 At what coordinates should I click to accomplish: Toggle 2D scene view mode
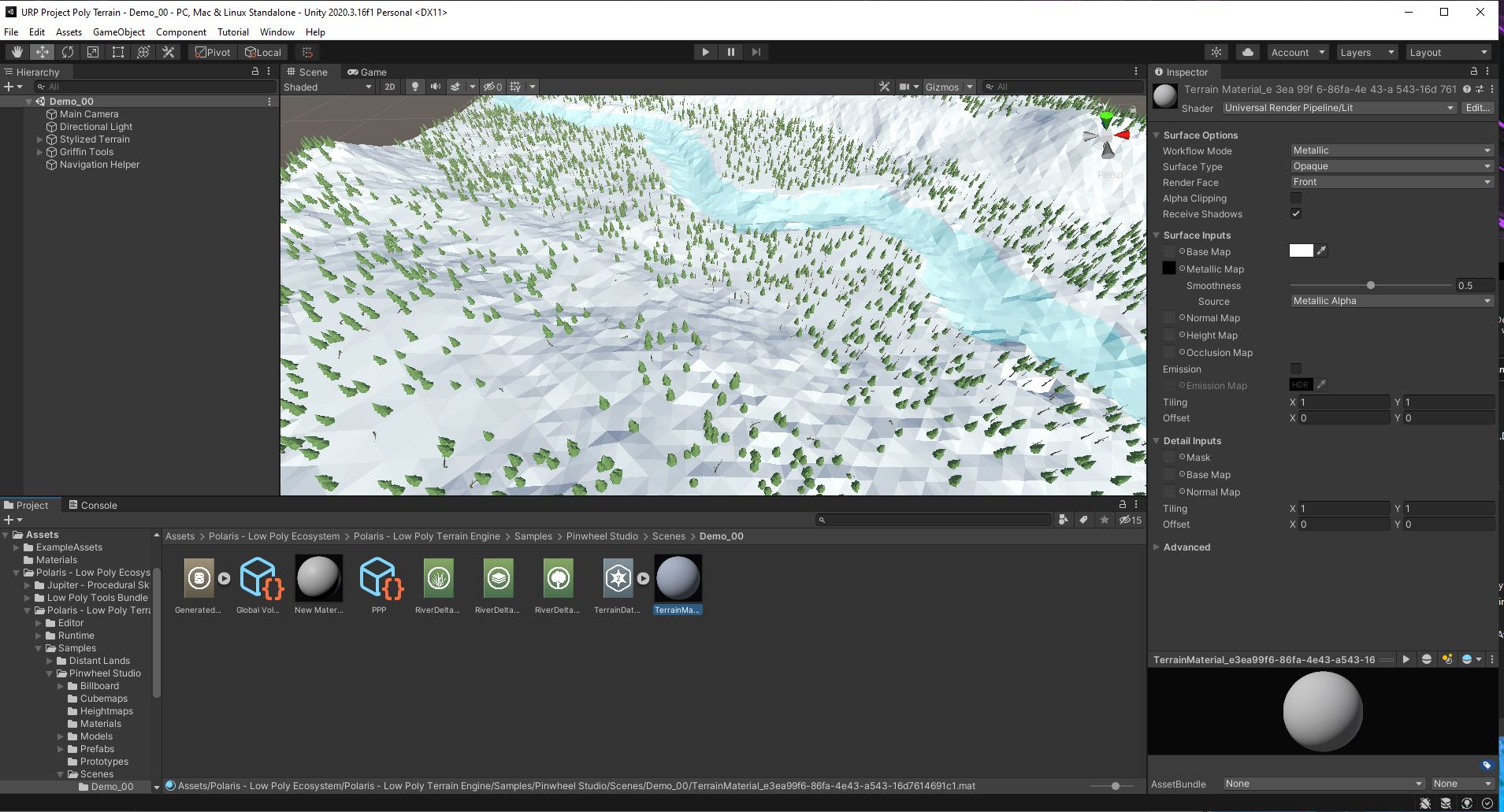click(x=389, y=87)
